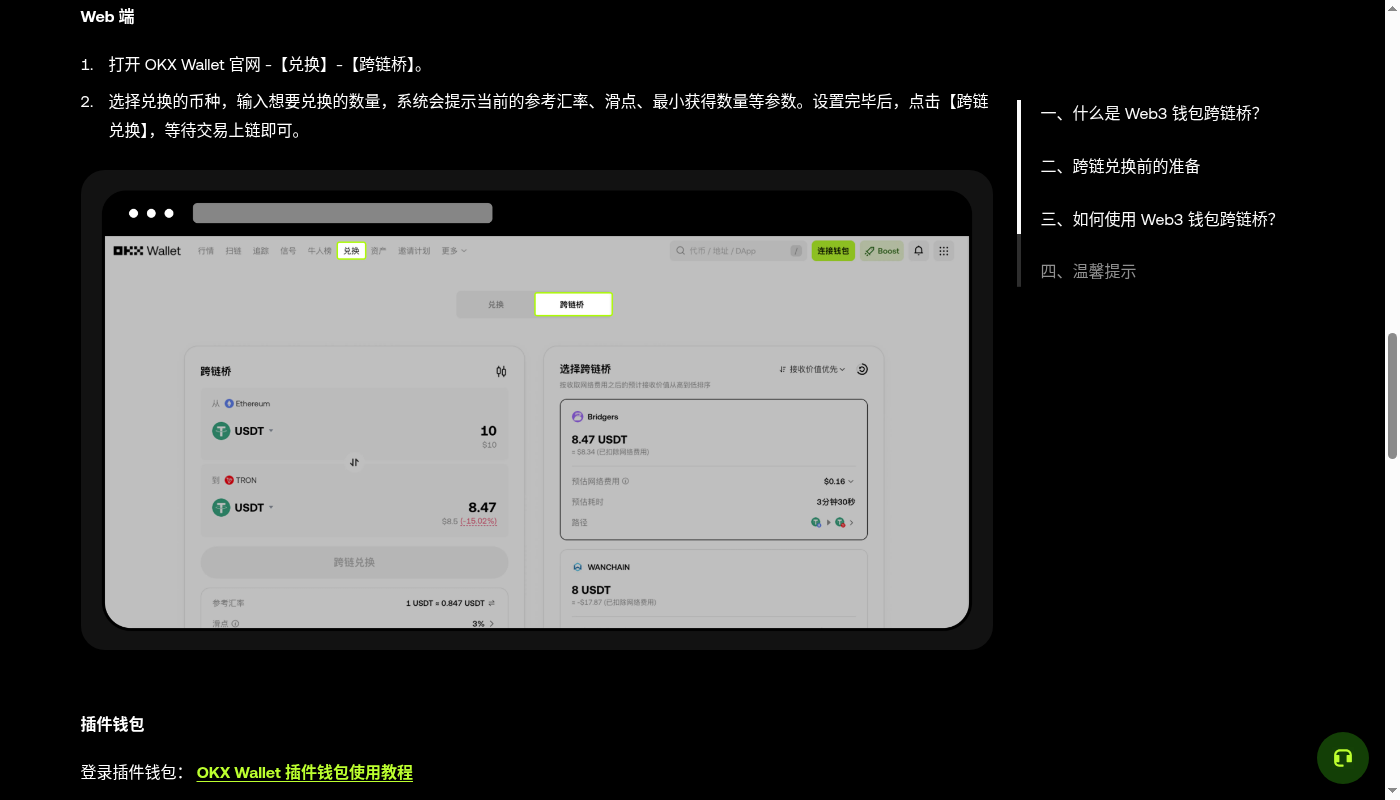Screen dimensions: 1400x800
Task: Click the TRON network icon in the 到 row
Action: (229, 480)
